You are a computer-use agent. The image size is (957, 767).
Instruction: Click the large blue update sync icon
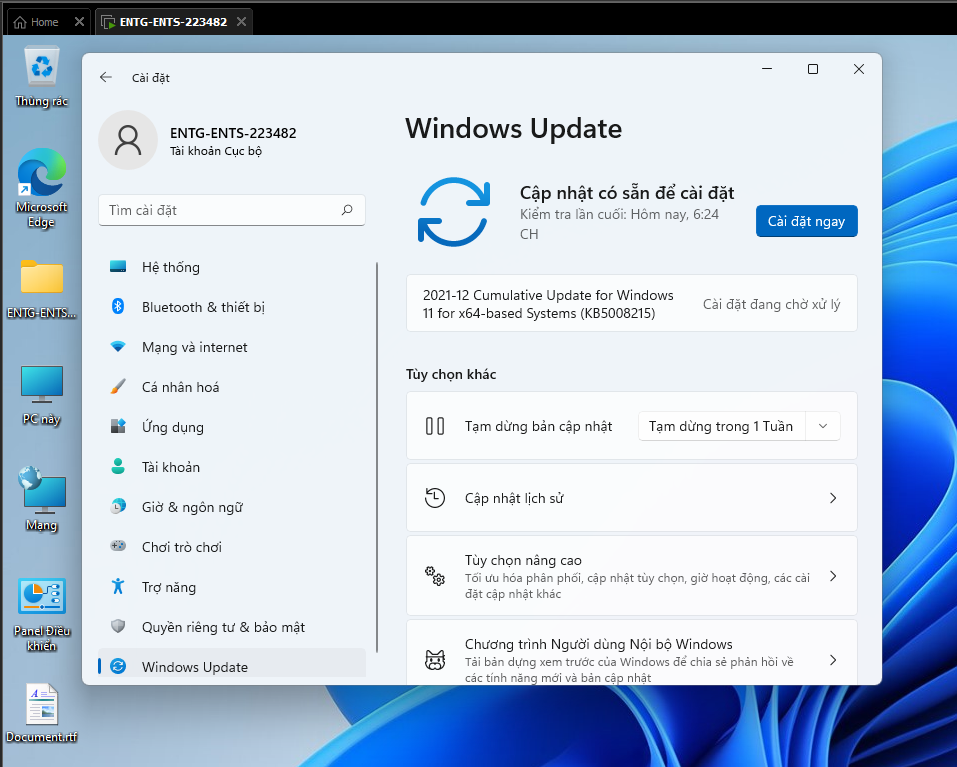(x=453, y=212)
